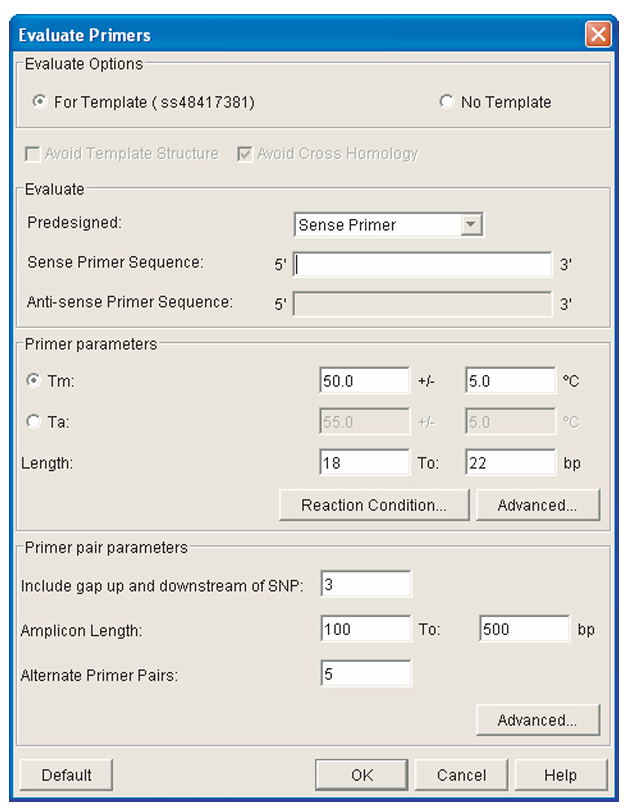
Task: Choose the No Template option
Action: coord(446,102)
